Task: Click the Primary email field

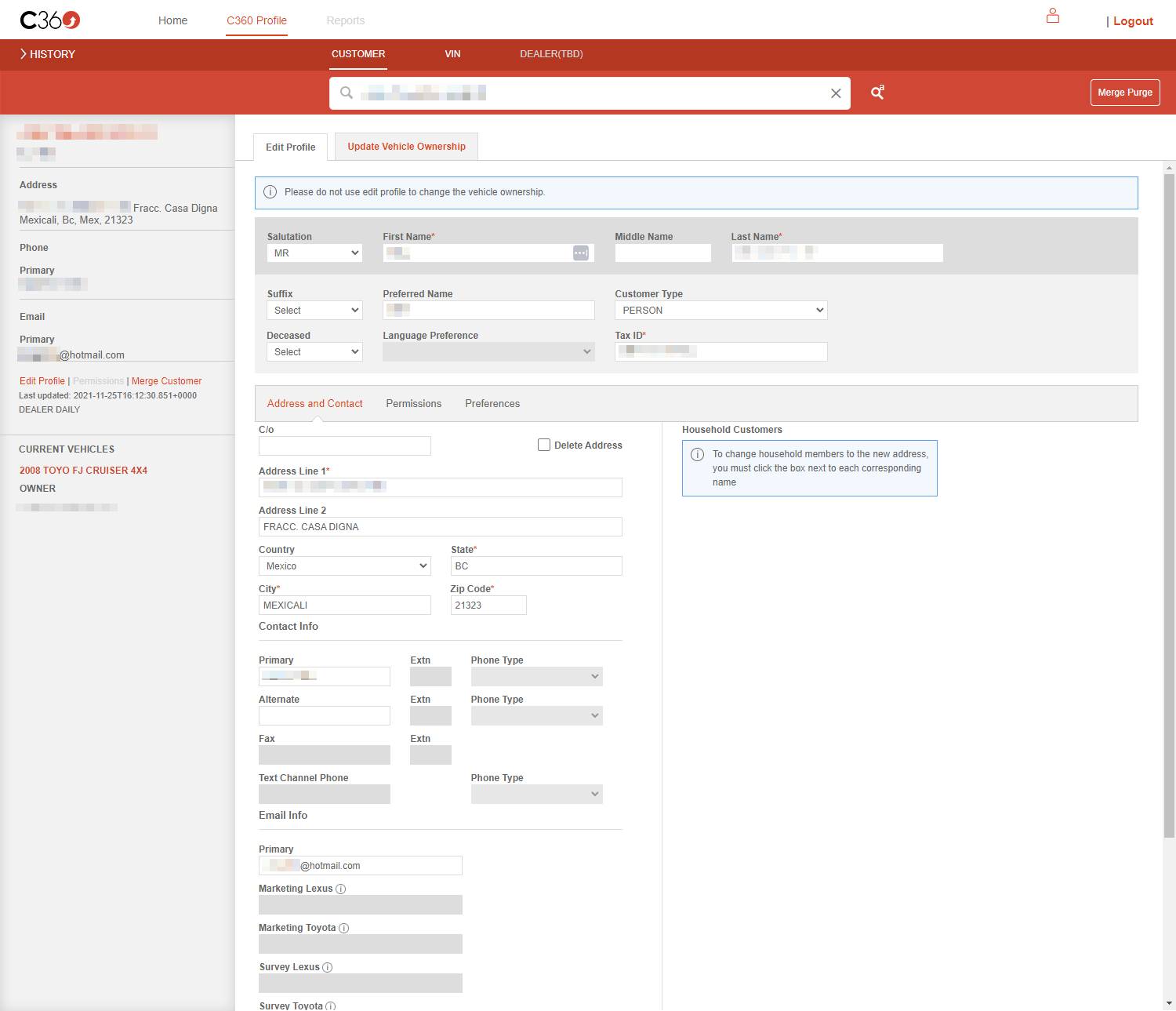Action: (361, 865)
